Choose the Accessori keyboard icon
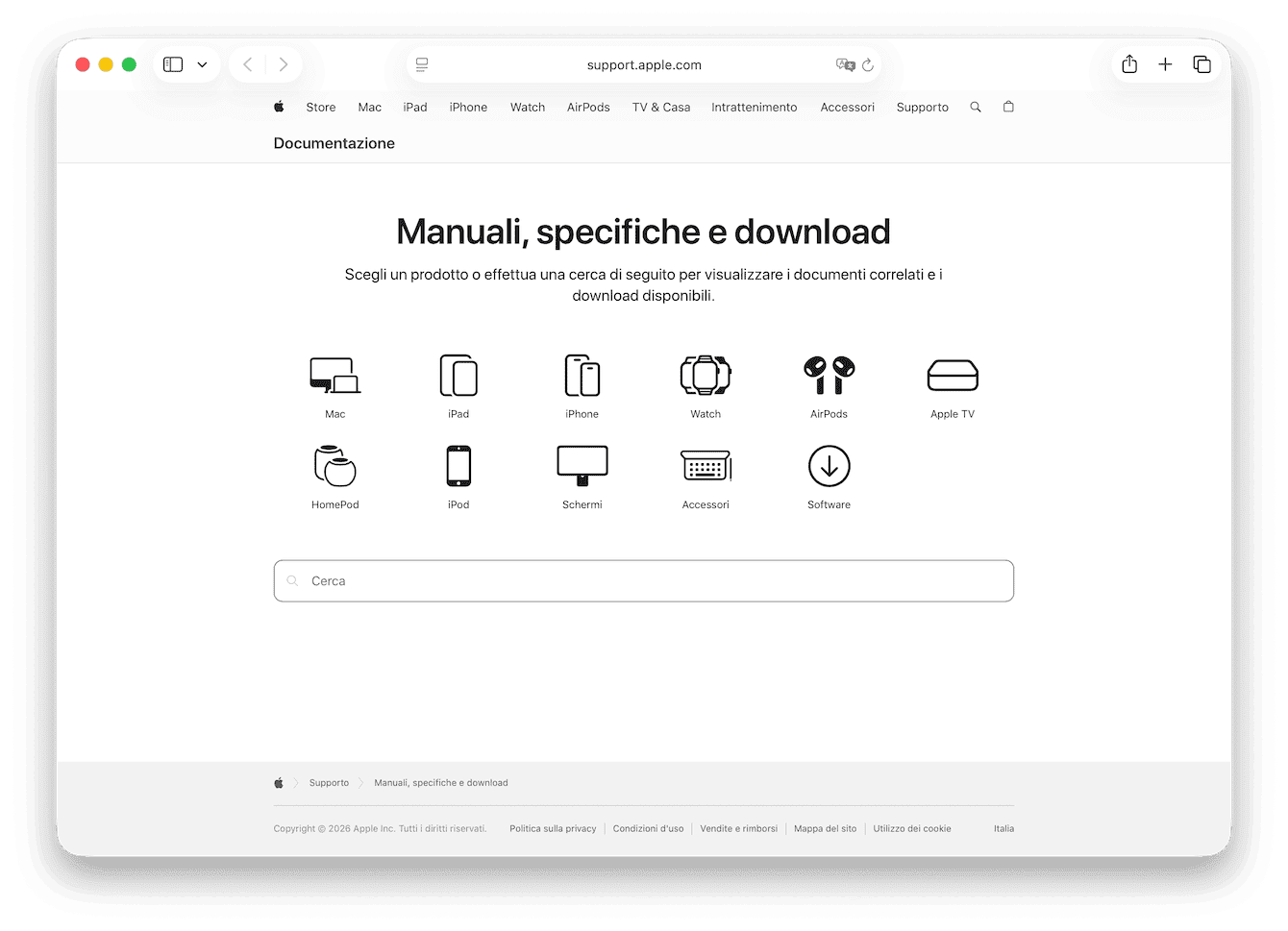Image resolution: width=1288 pixels, height=931 pixels. [x=706, y=466]
